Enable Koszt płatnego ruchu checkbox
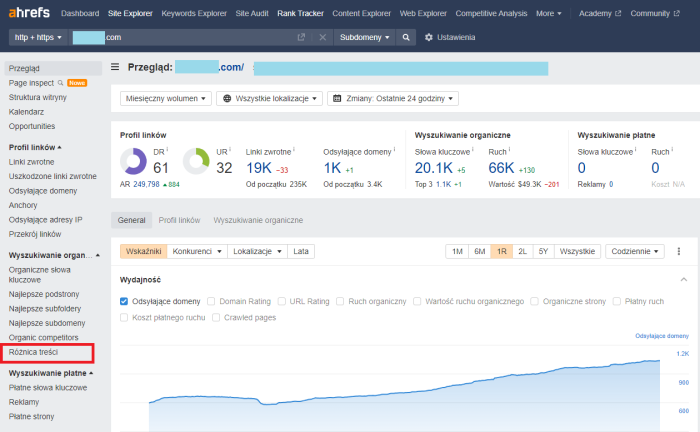 pyautogui.click(x=124, y=318)
